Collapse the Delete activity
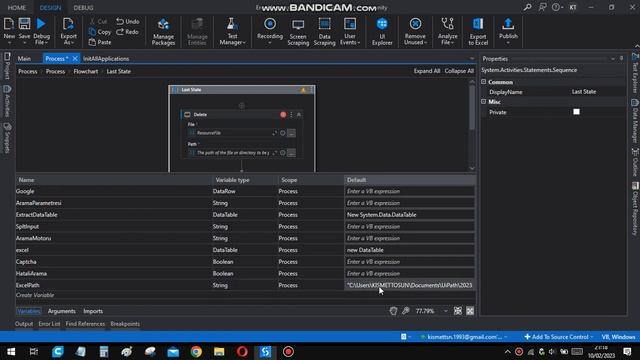Image resolution: width=640 pixels, height=360 pixels. (299, 115)
